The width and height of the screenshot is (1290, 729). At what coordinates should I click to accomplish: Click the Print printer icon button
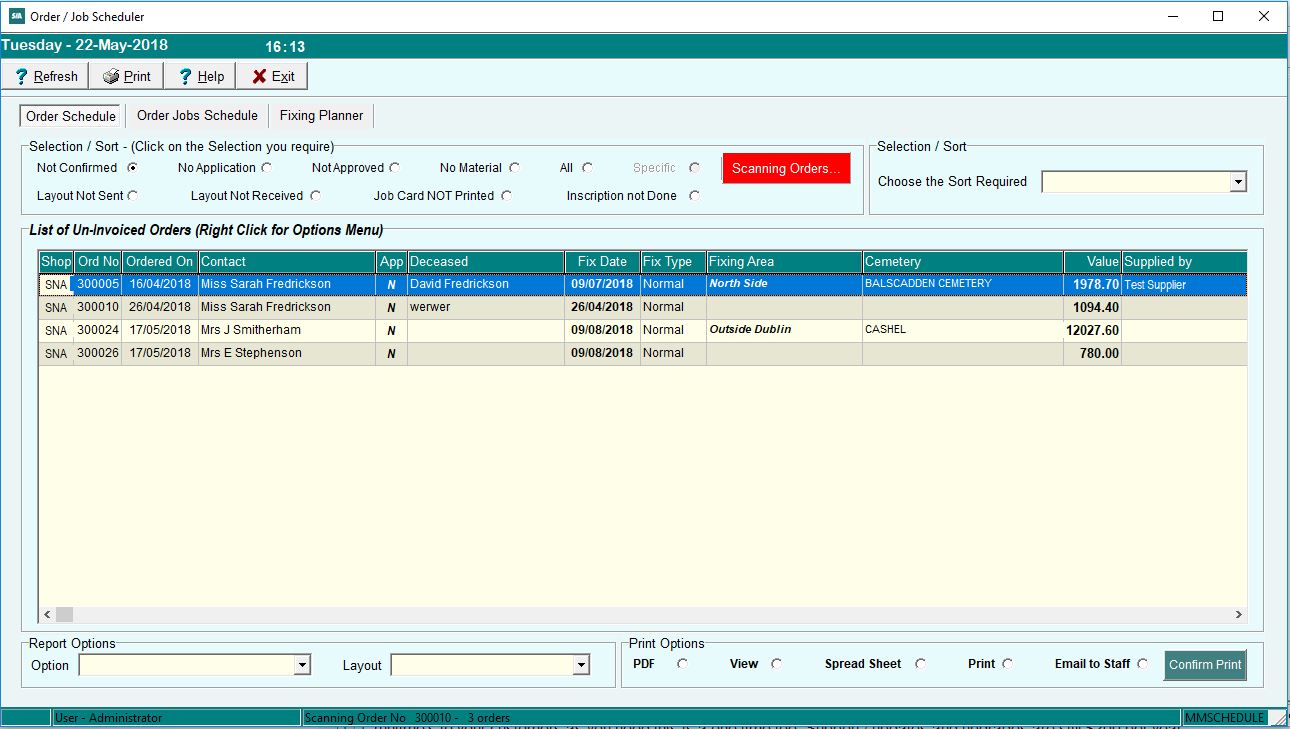point(126,77)
